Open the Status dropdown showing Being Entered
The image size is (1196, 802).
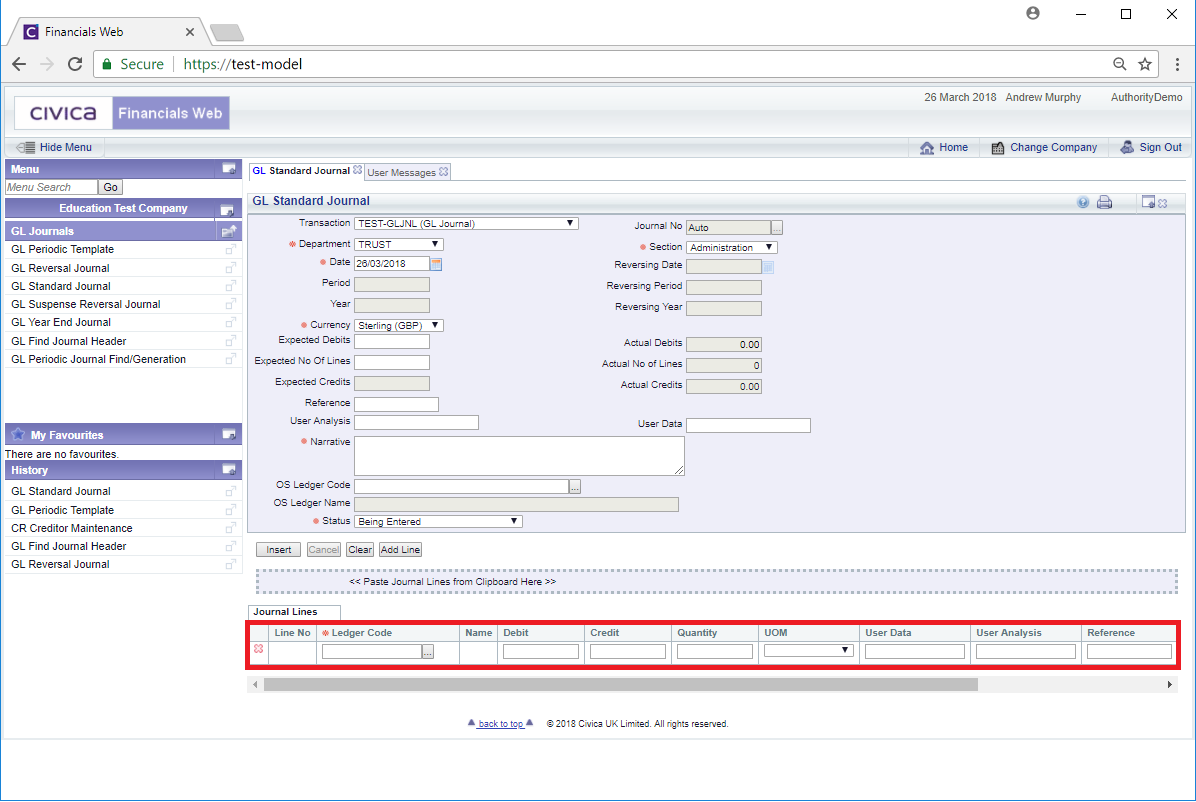(438, 521)
